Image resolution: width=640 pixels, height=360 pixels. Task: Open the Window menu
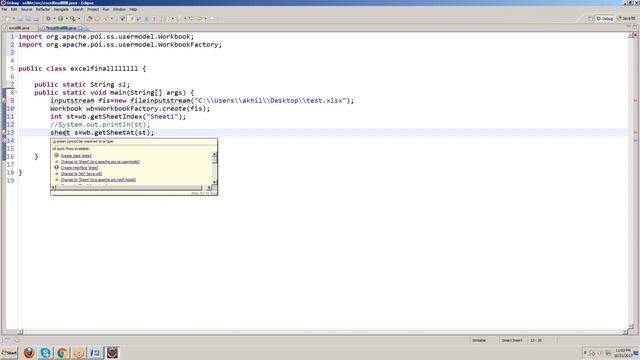pos(119,9)
